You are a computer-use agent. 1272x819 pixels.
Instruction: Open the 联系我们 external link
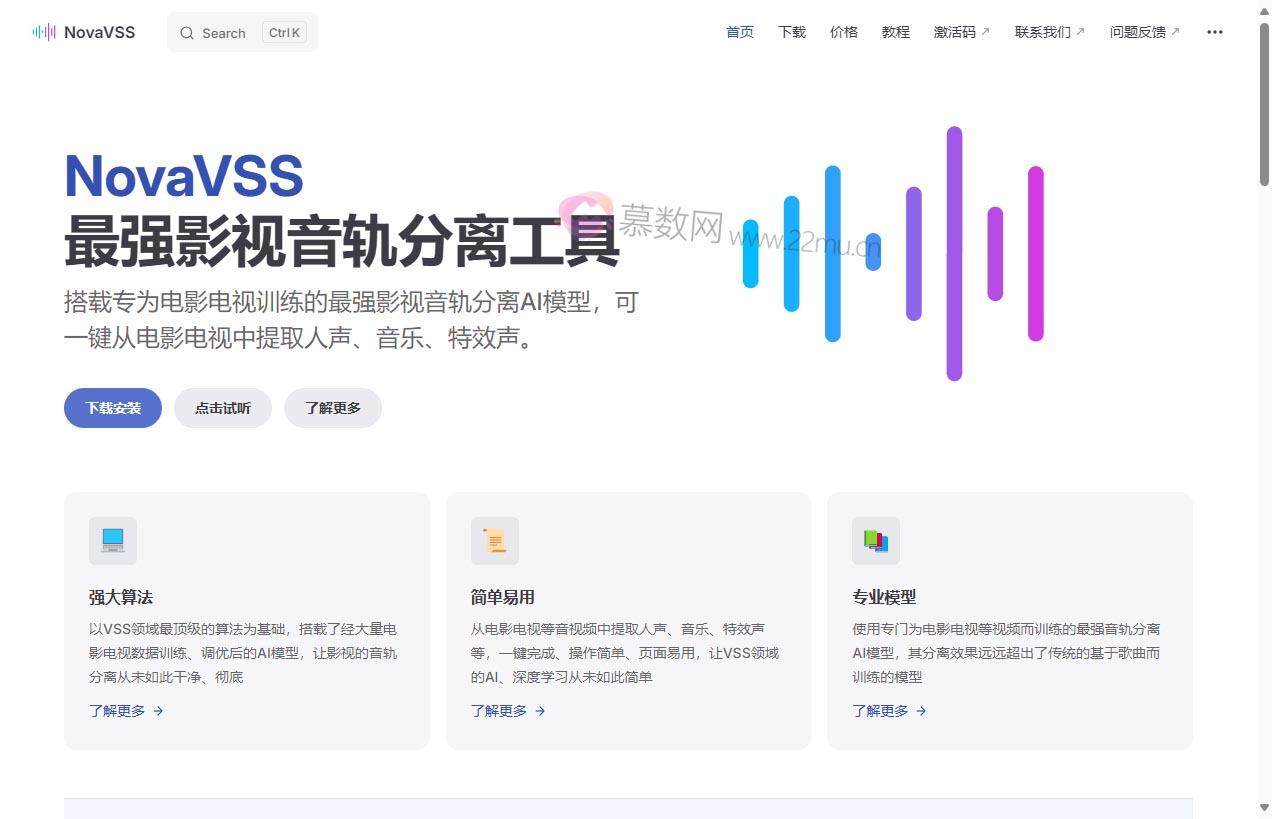(x=1049, y=32)
